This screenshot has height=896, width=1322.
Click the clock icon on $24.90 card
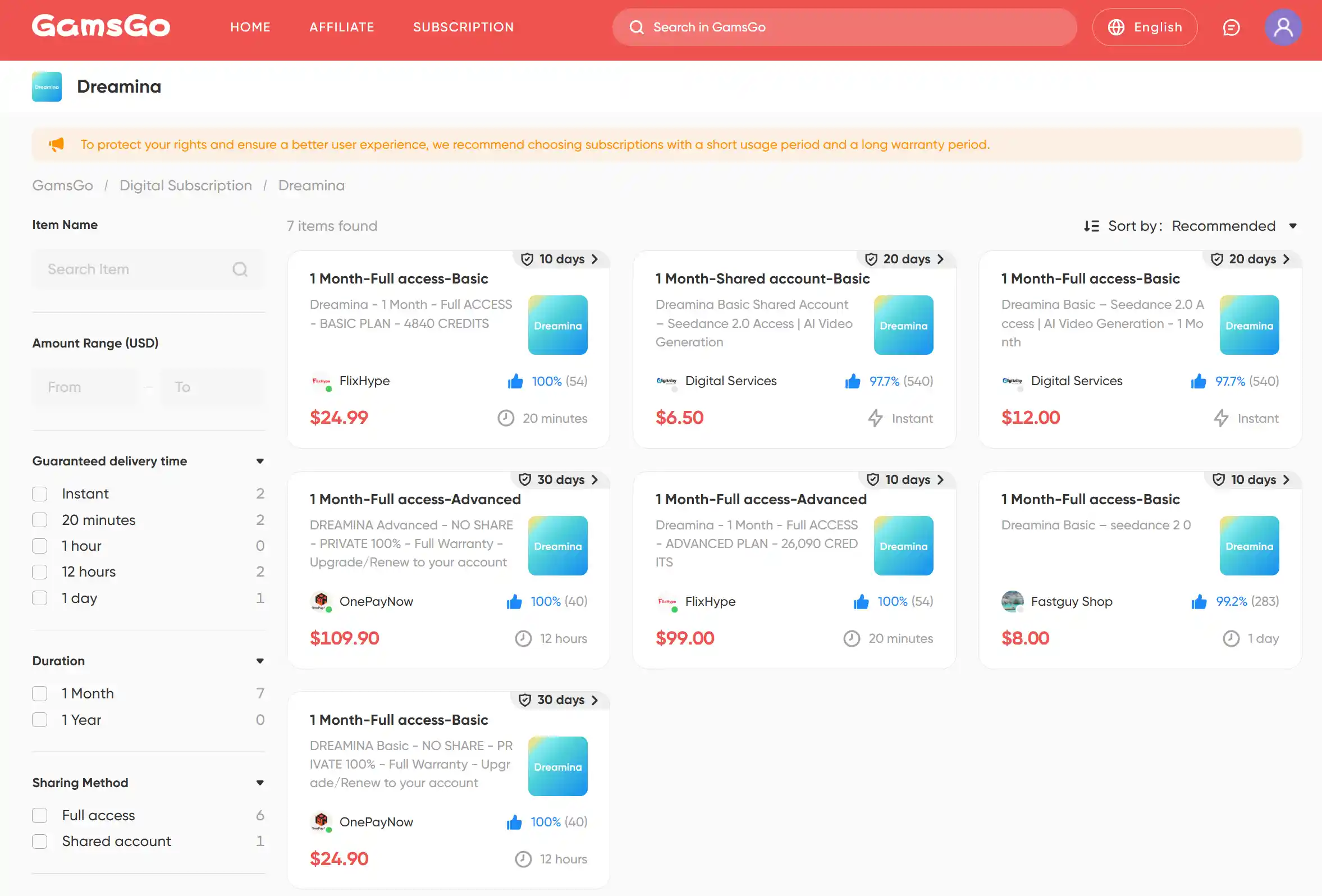523,859
